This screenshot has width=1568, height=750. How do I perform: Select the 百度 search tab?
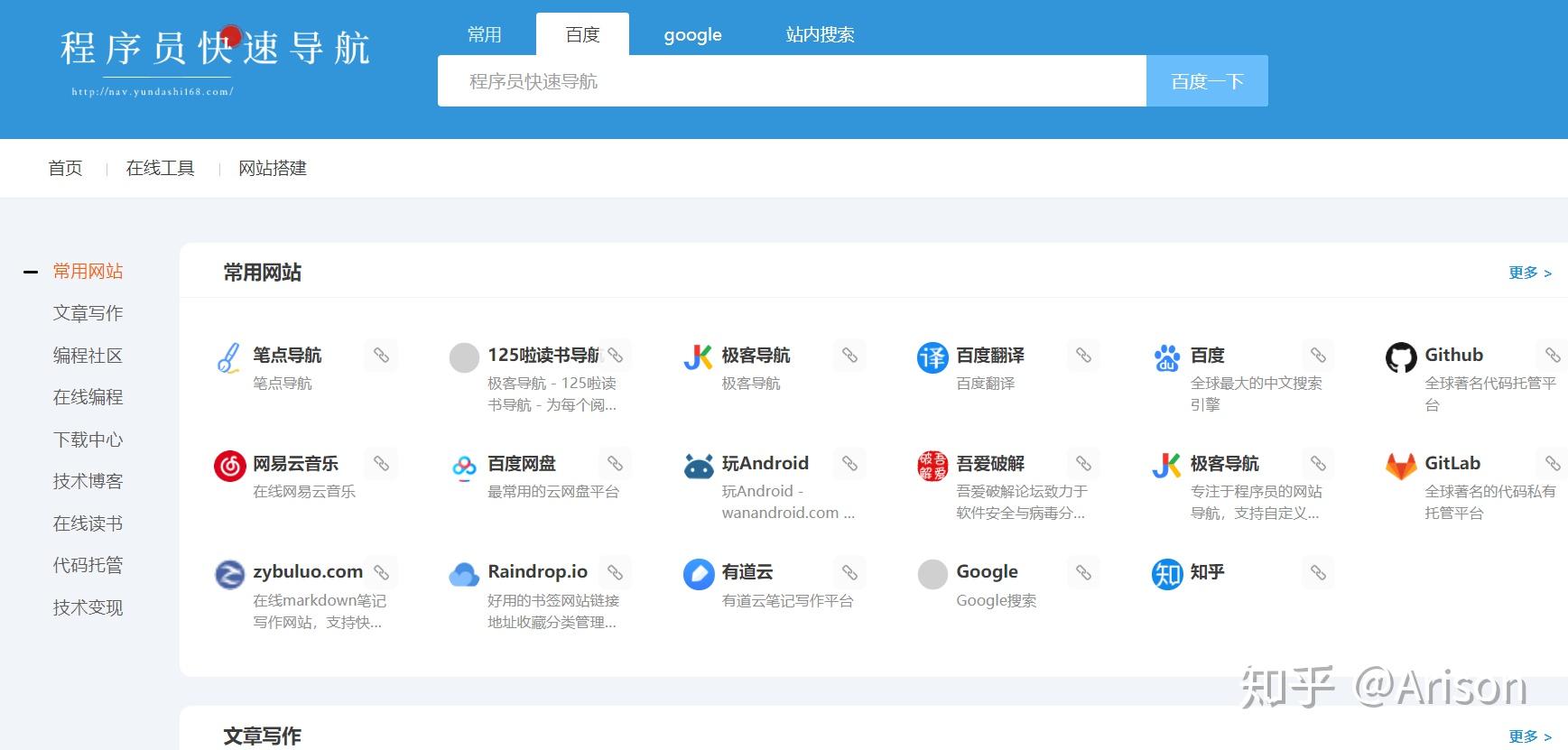(x=582, y=34)
